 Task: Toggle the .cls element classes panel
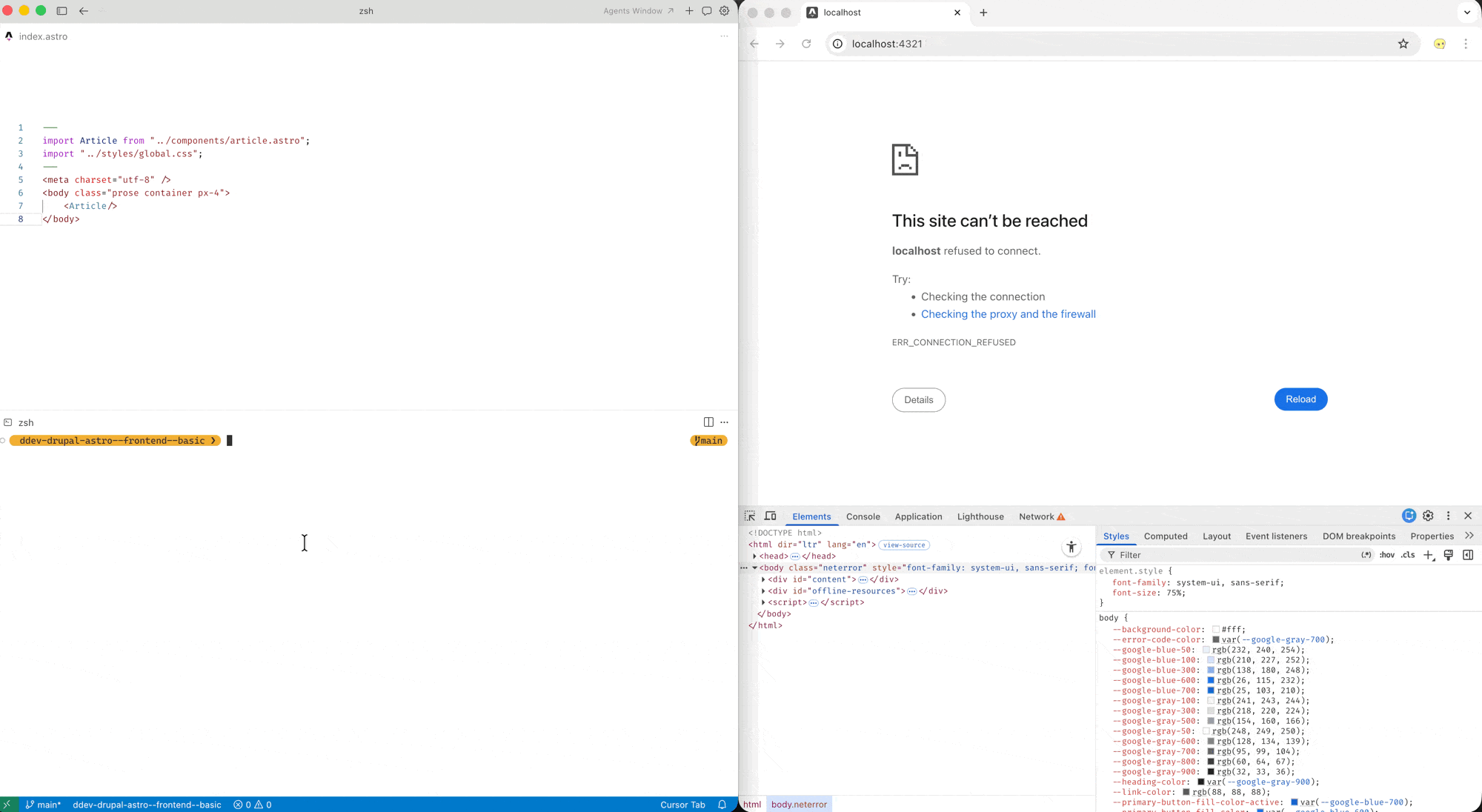[1408, 555]
